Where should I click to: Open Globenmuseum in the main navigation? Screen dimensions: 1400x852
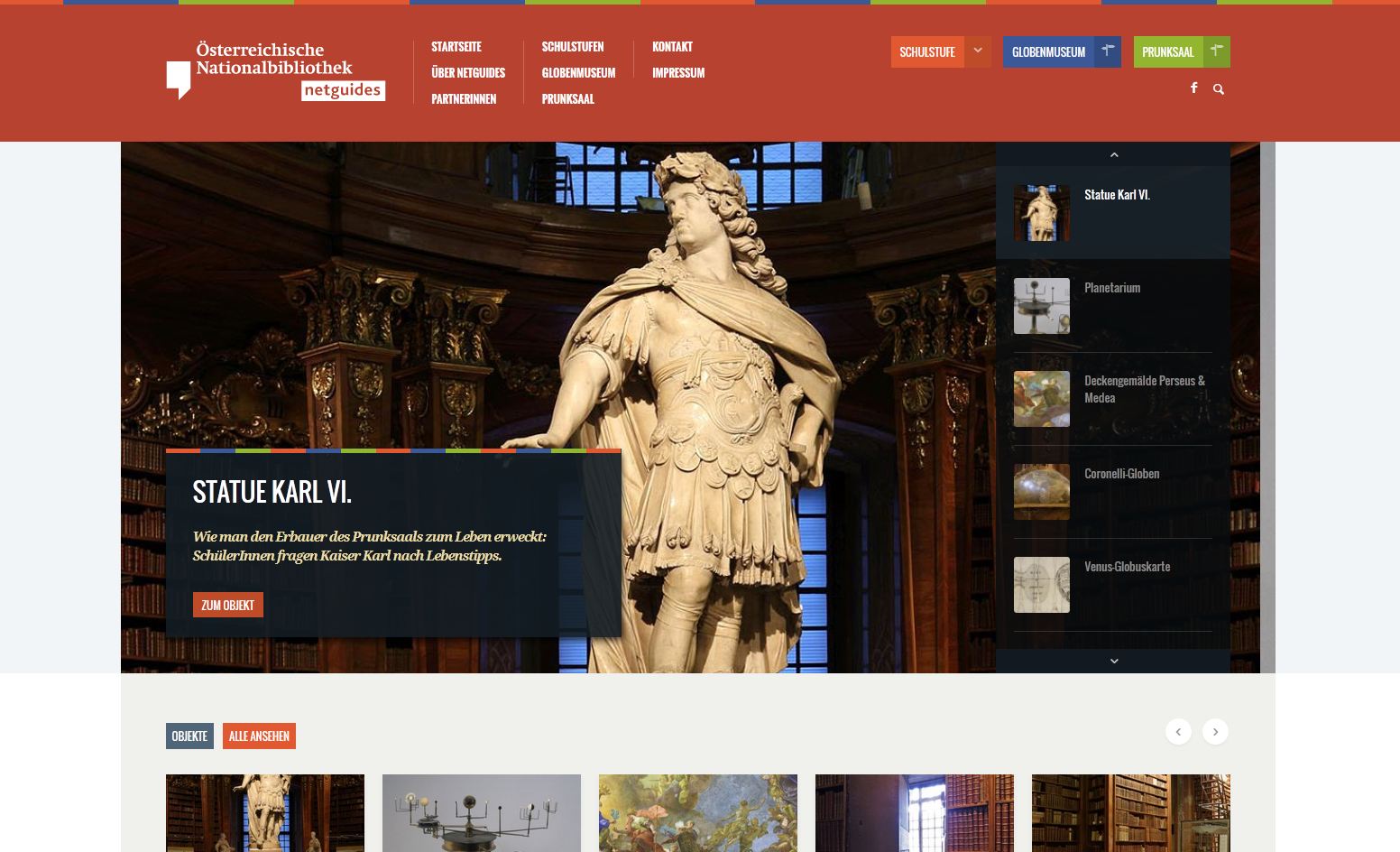(x=578, y=73)
